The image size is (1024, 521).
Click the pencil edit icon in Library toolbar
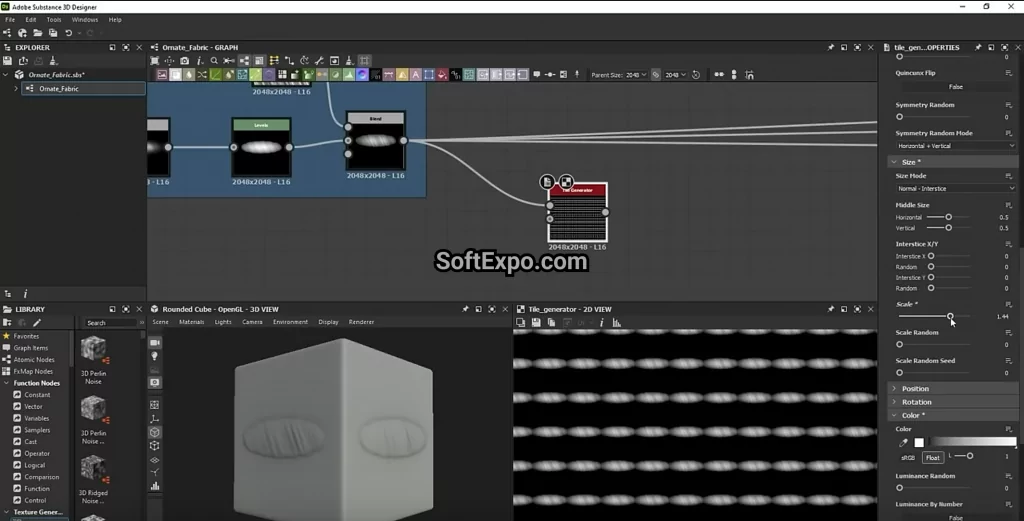click(x=37, y=323)
